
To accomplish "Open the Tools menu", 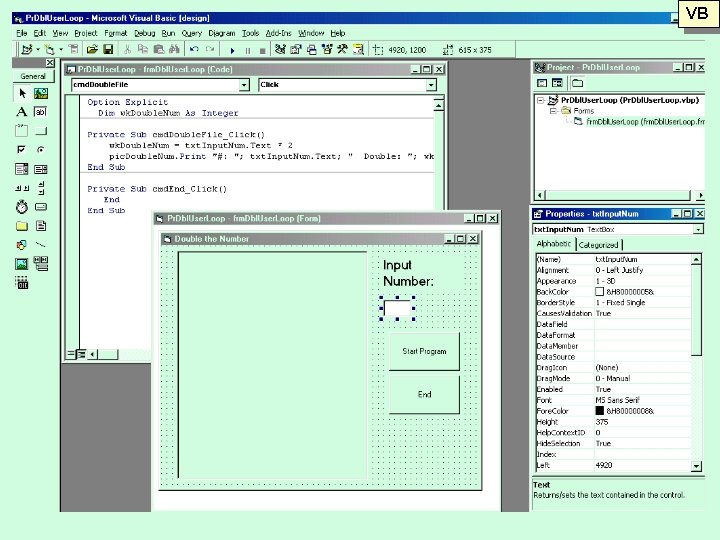I will (x=251, y=33).
